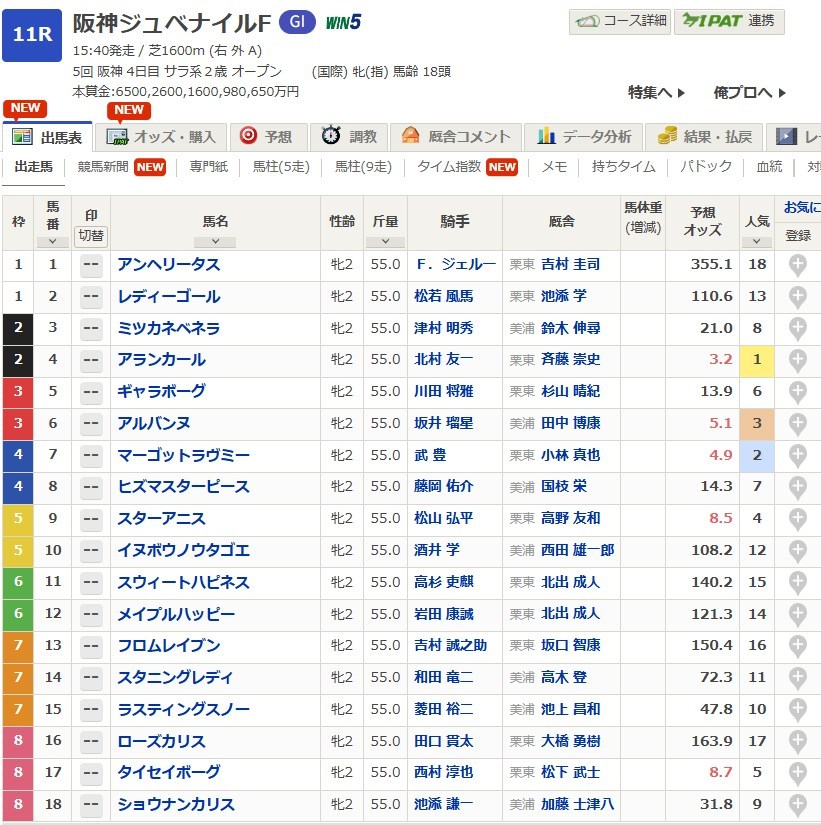Click the IPAT連携 button

pos(728,22)
